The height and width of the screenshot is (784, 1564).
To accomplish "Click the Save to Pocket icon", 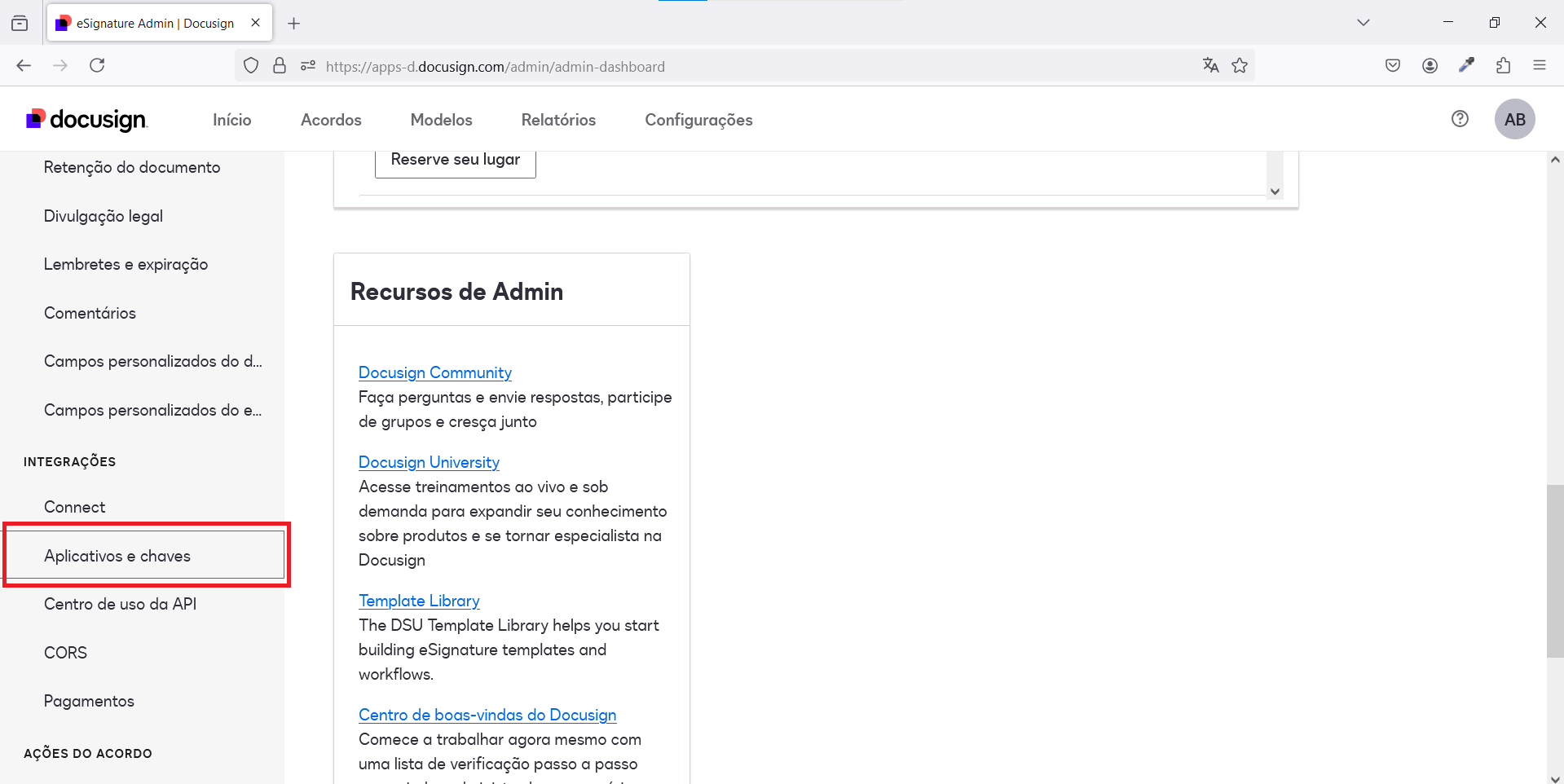I will click(1393, 66).
